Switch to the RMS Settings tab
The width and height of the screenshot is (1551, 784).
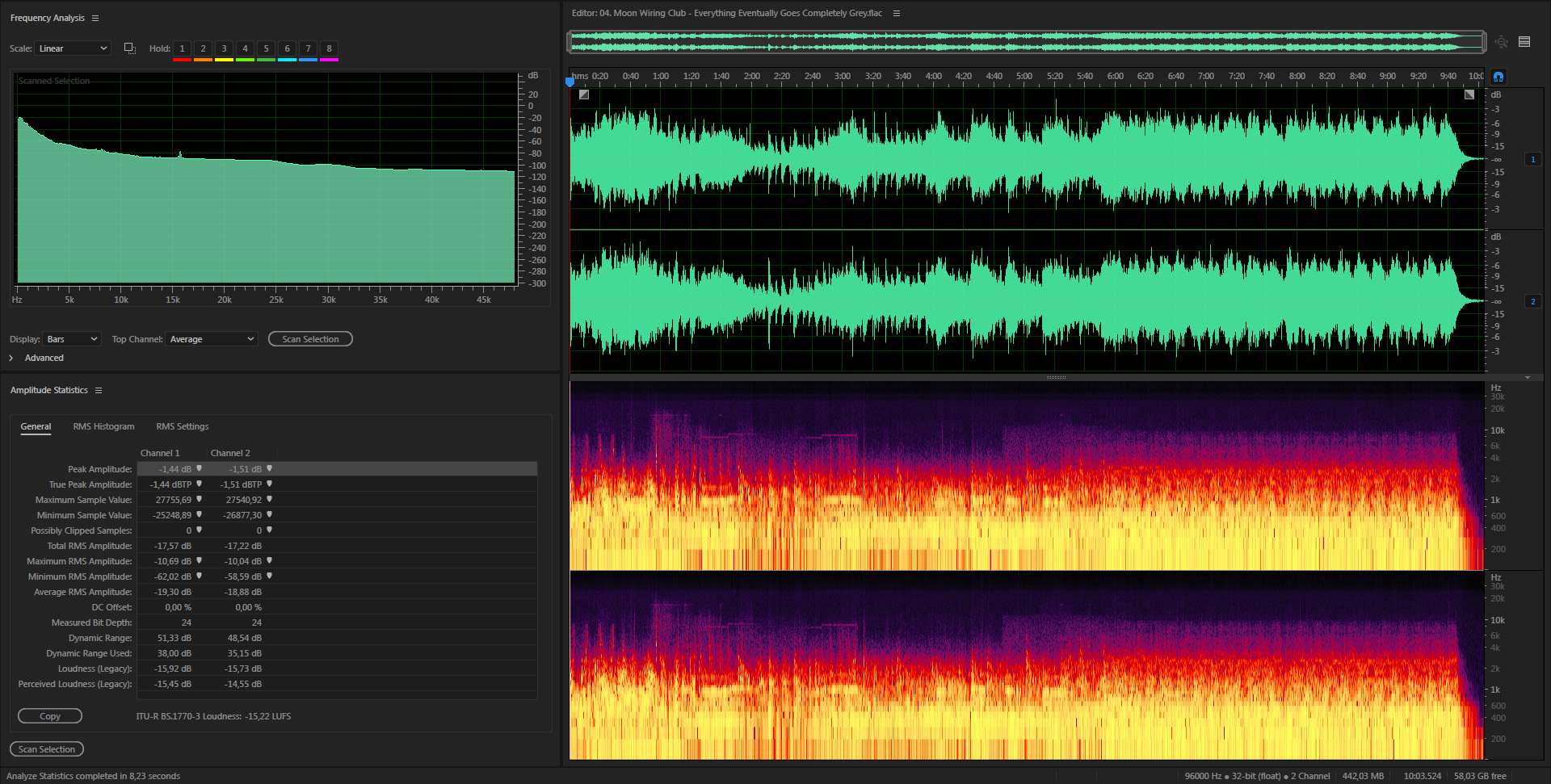(x=183, y=426)
